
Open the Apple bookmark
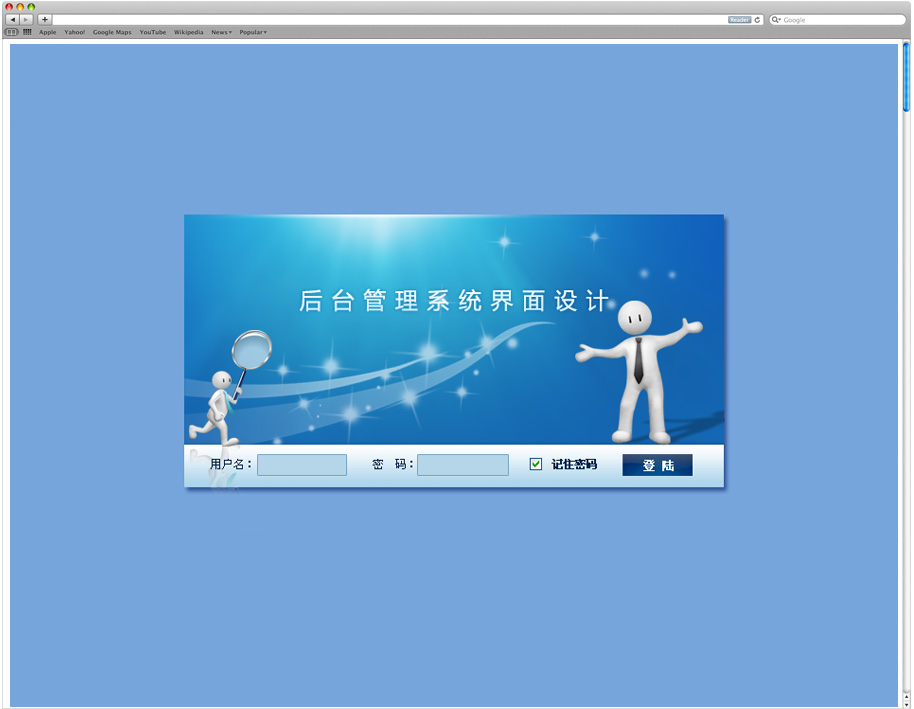click(x=48, y=32)
